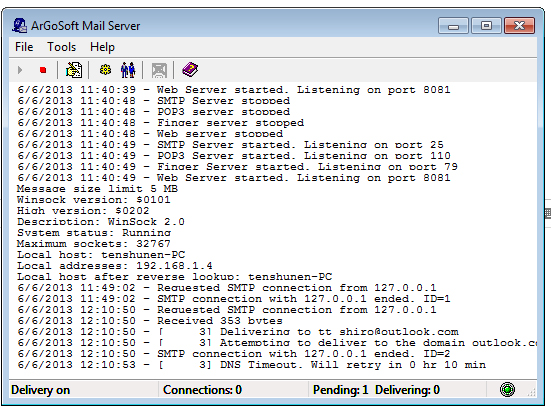Click the 'SMTP connection with 127.0.0.1 ended. ID=2' line

pyautogui.click(x=234, y=353)
